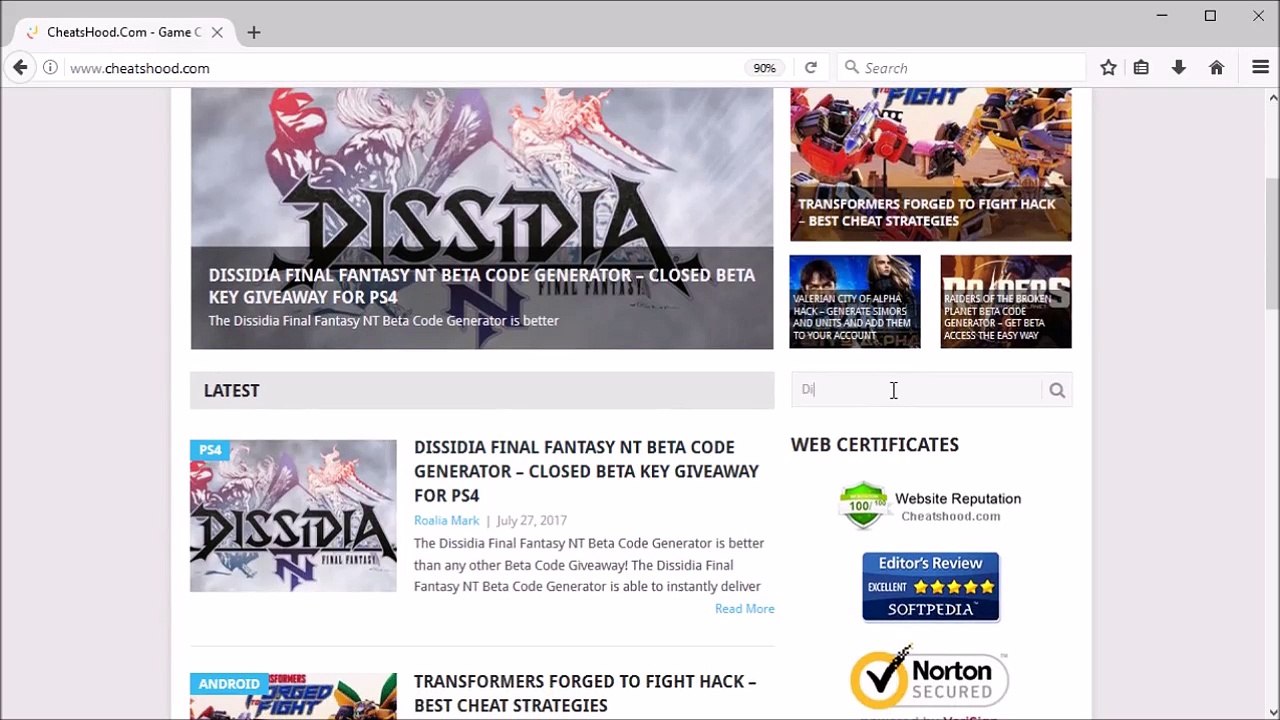Click the July 27, 2017 date text
The image size is (1280, 720).
pyautogui.click(x=531, y=520)
